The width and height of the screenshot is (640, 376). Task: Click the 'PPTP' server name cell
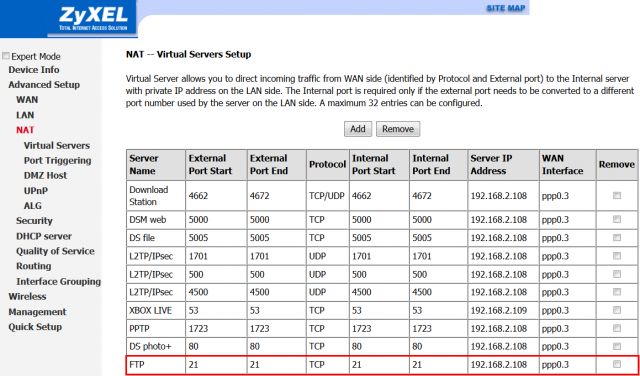coord(155,329)
